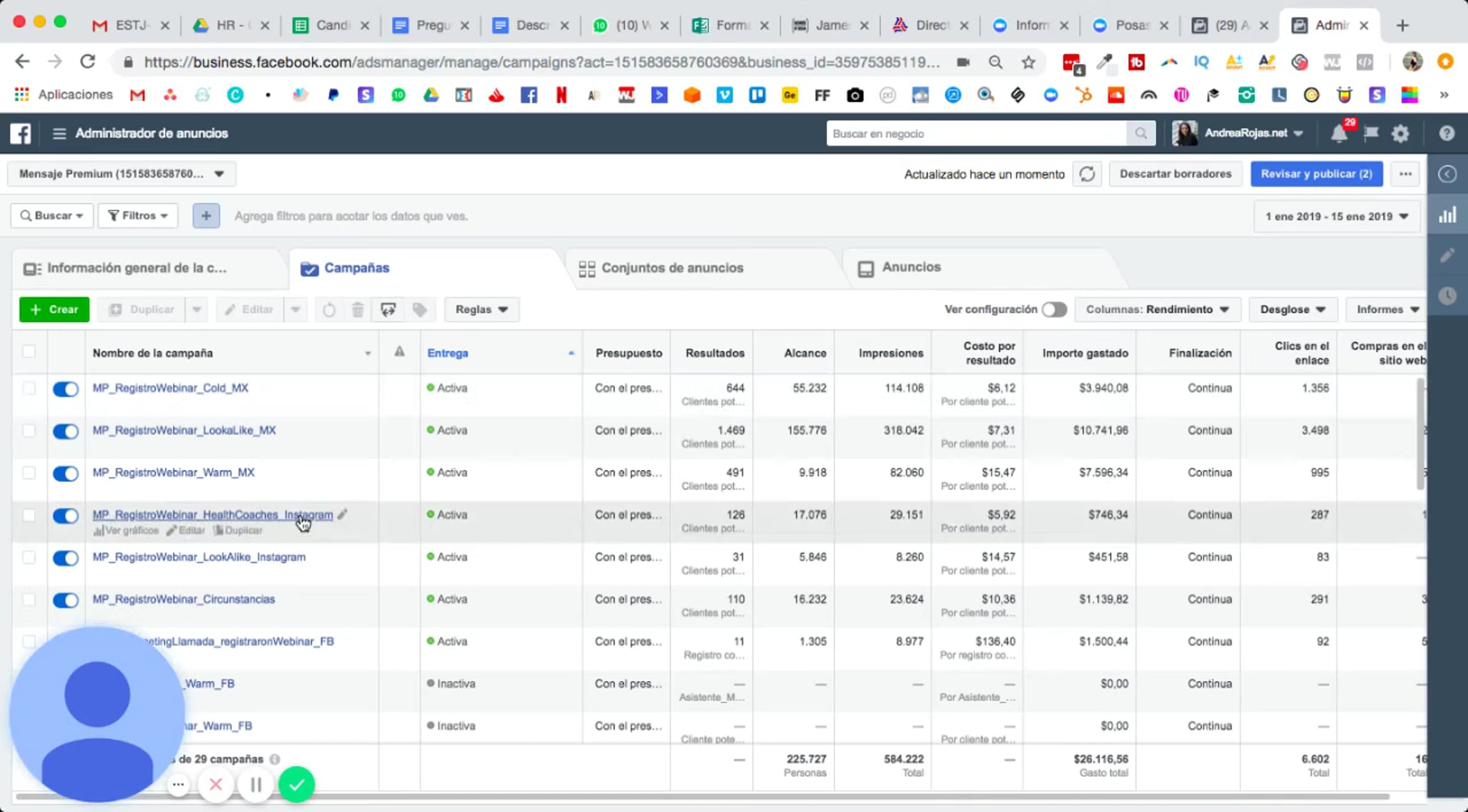Expand the date range 1 ene 2019 selector
This screenshot has width=1468, height=812.
pyautogui.click(x=1336, y=216)
